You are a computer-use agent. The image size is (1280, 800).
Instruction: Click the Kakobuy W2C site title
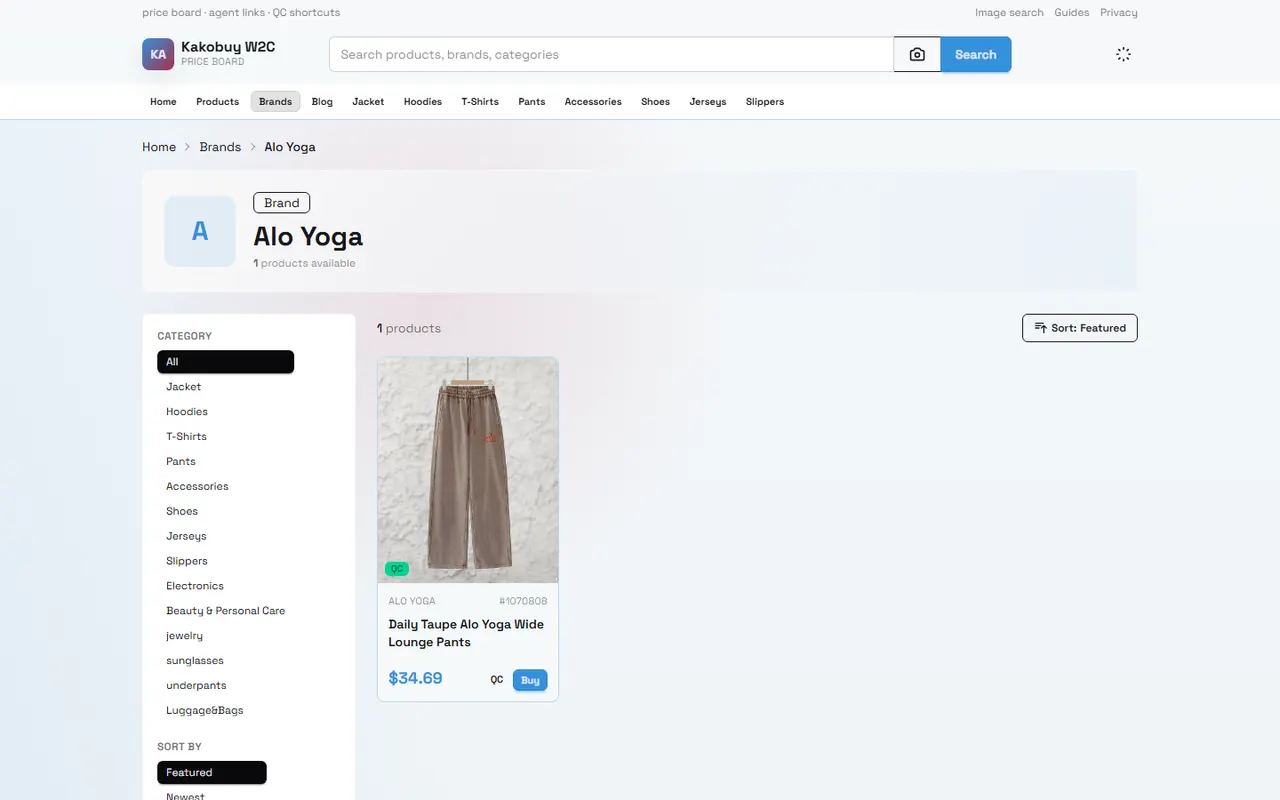[228, 47]
